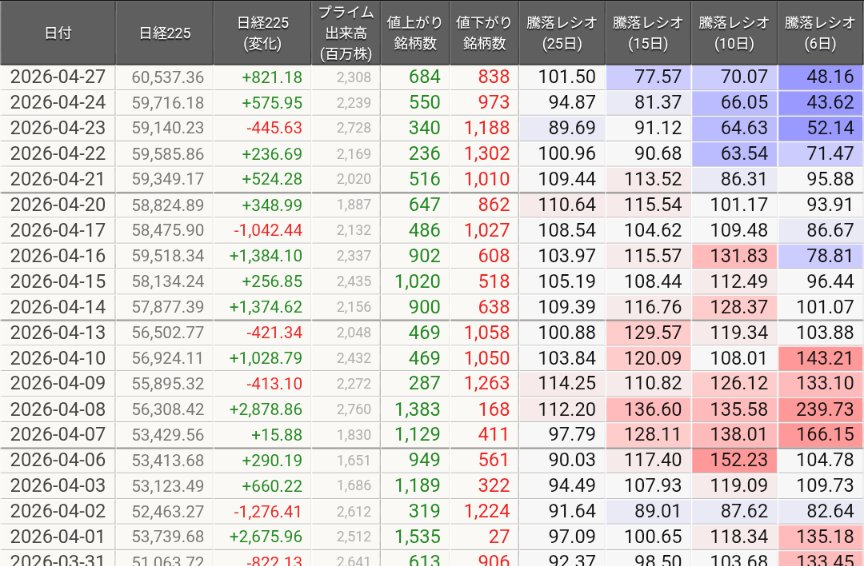Select the date 2026-04-14
The image size is (864, 566).
pyautogui.click(x=58, y=307)
